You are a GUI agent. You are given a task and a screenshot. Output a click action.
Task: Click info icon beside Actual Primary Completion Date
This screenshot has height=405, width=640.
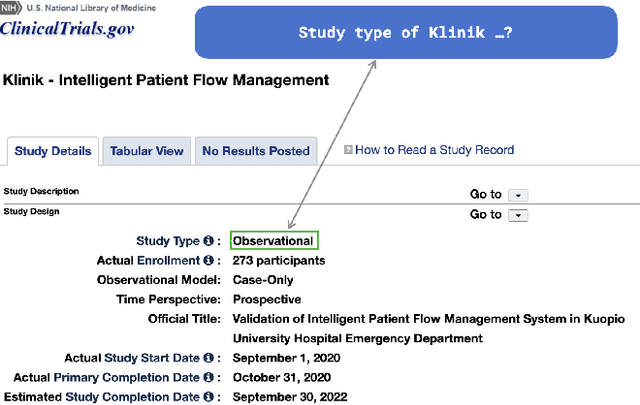(209, 377)
